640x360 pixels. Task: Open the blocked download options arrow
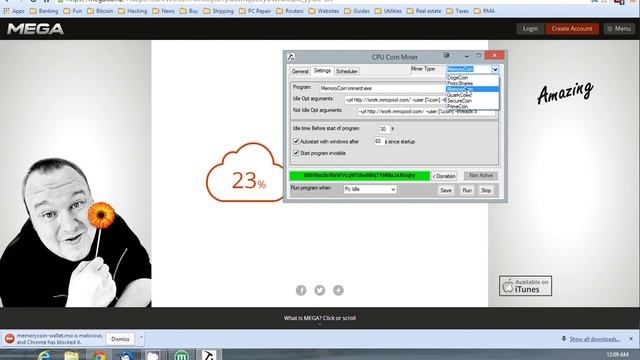pyautogui.click(x=141, y=338)
